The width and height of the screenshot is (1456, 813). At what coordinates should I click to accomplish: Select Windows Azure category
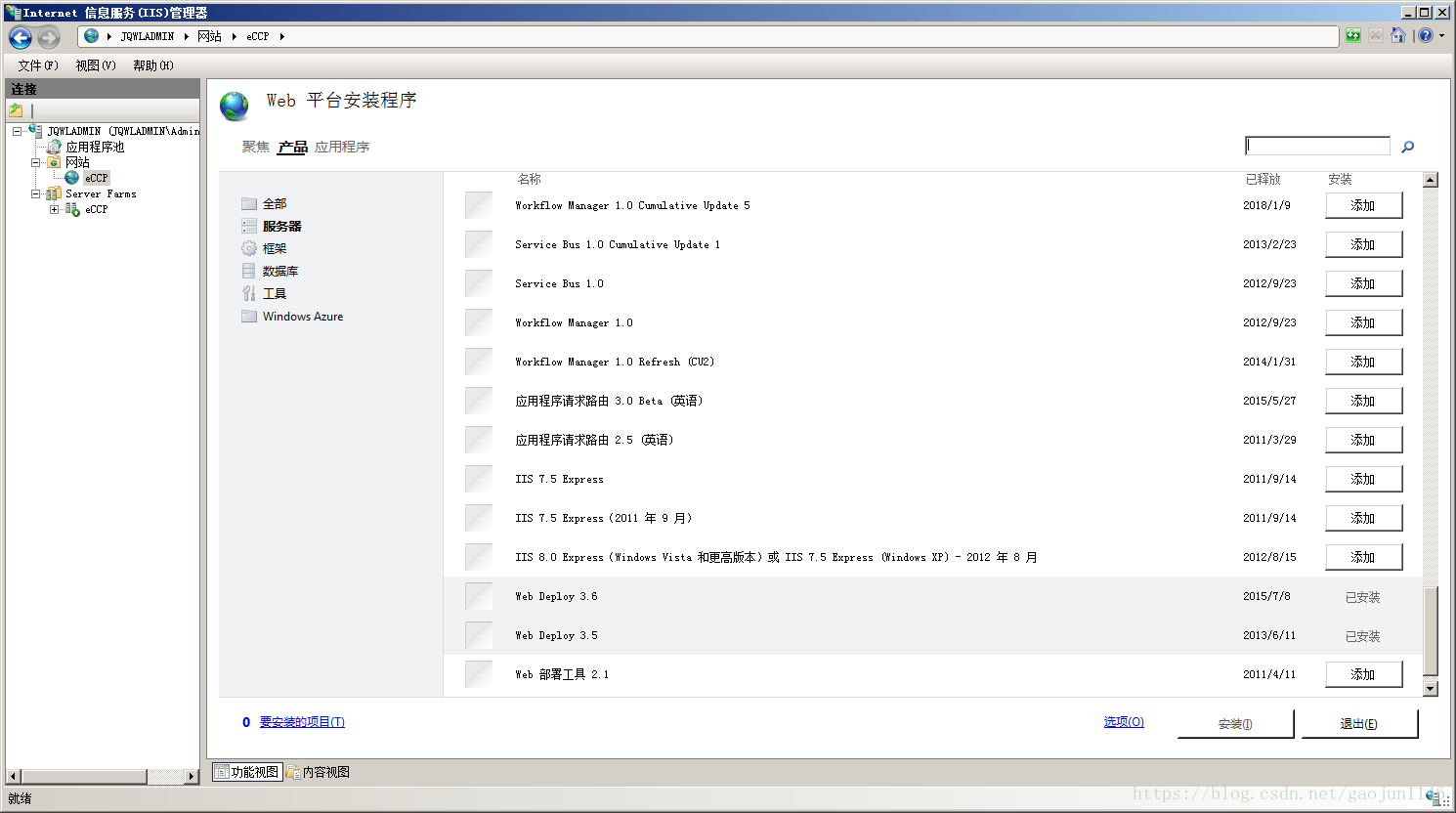303,317
